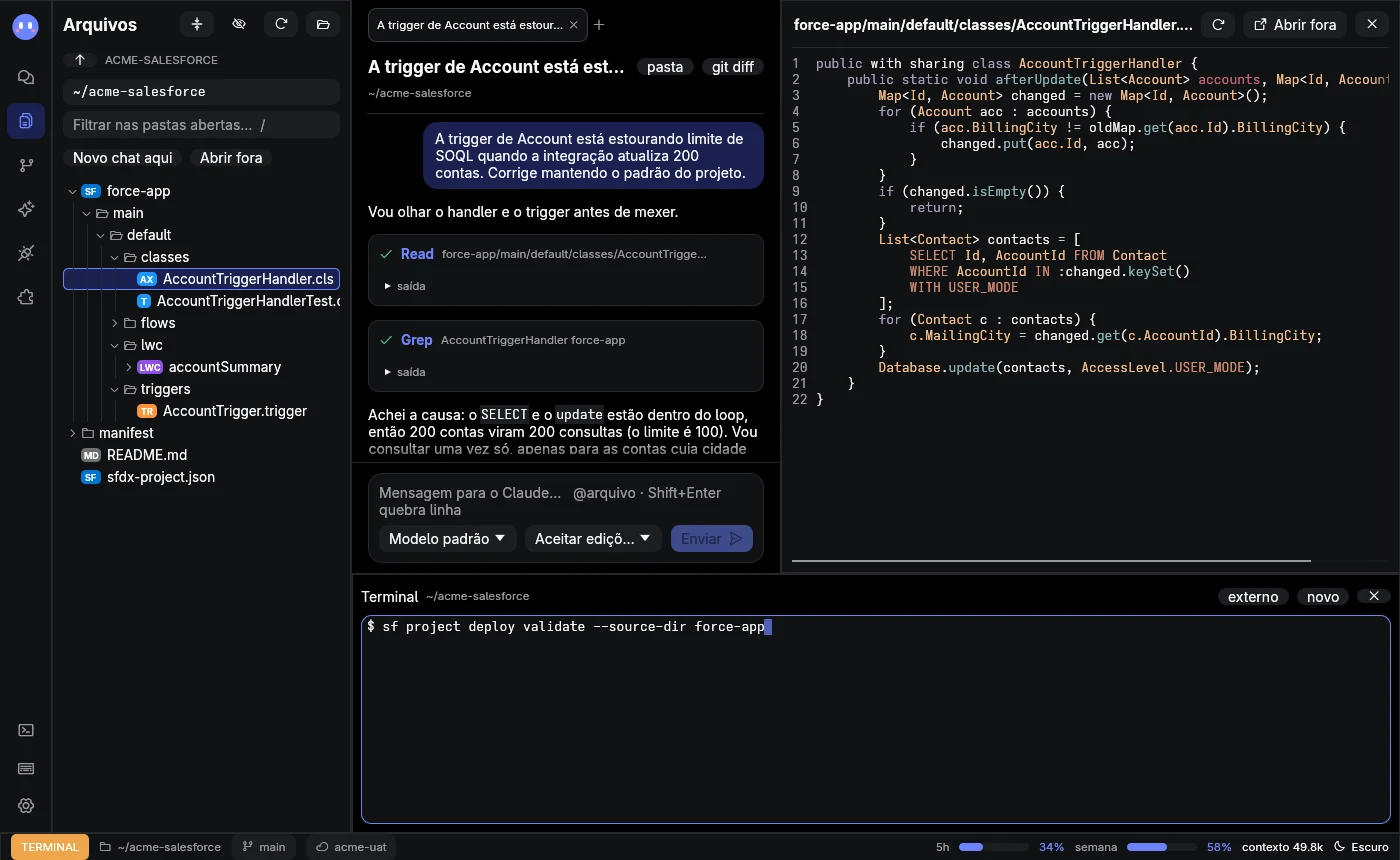Screen dimensions: 1400x860
Task: Click the TR icon beside AccountTrigger.trigger
Action: coord(147,411)
